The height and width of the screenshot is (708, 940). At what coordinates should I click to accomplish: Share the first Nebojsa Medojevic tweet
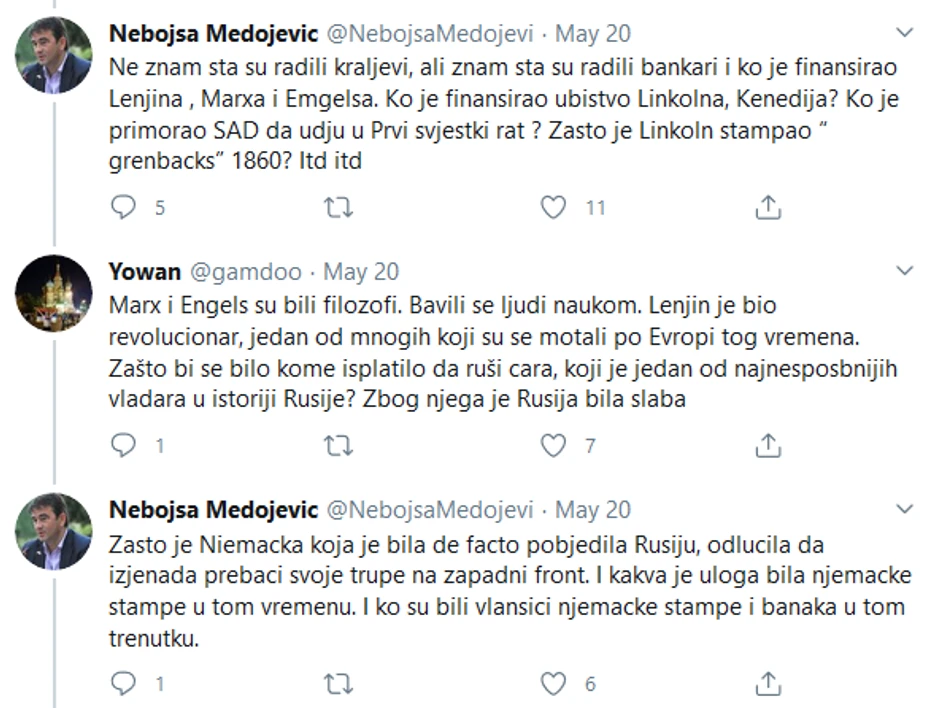[767, 207]
